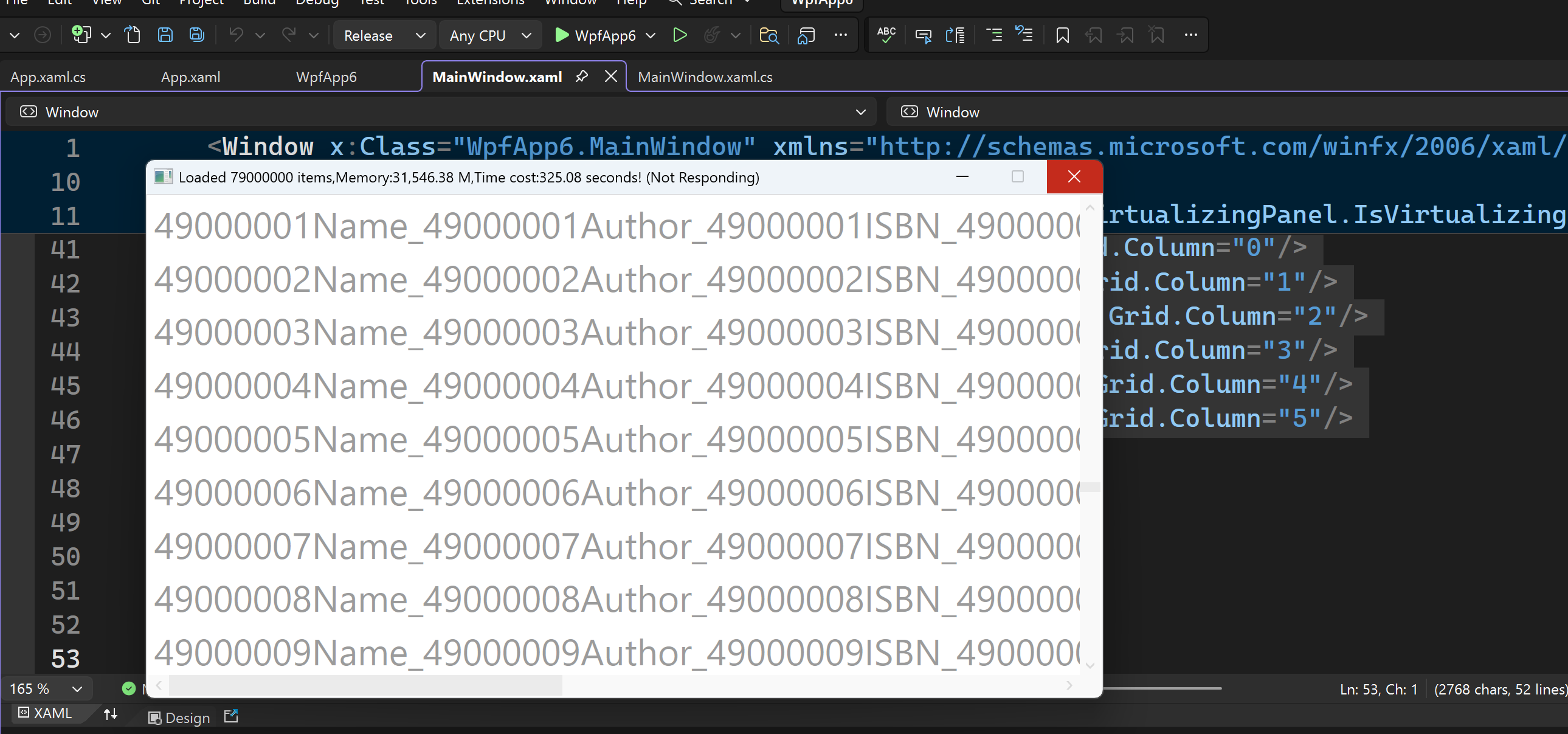Click the spell checker ABC icon
Screen dimensions: 1568x734
(886, 35)
